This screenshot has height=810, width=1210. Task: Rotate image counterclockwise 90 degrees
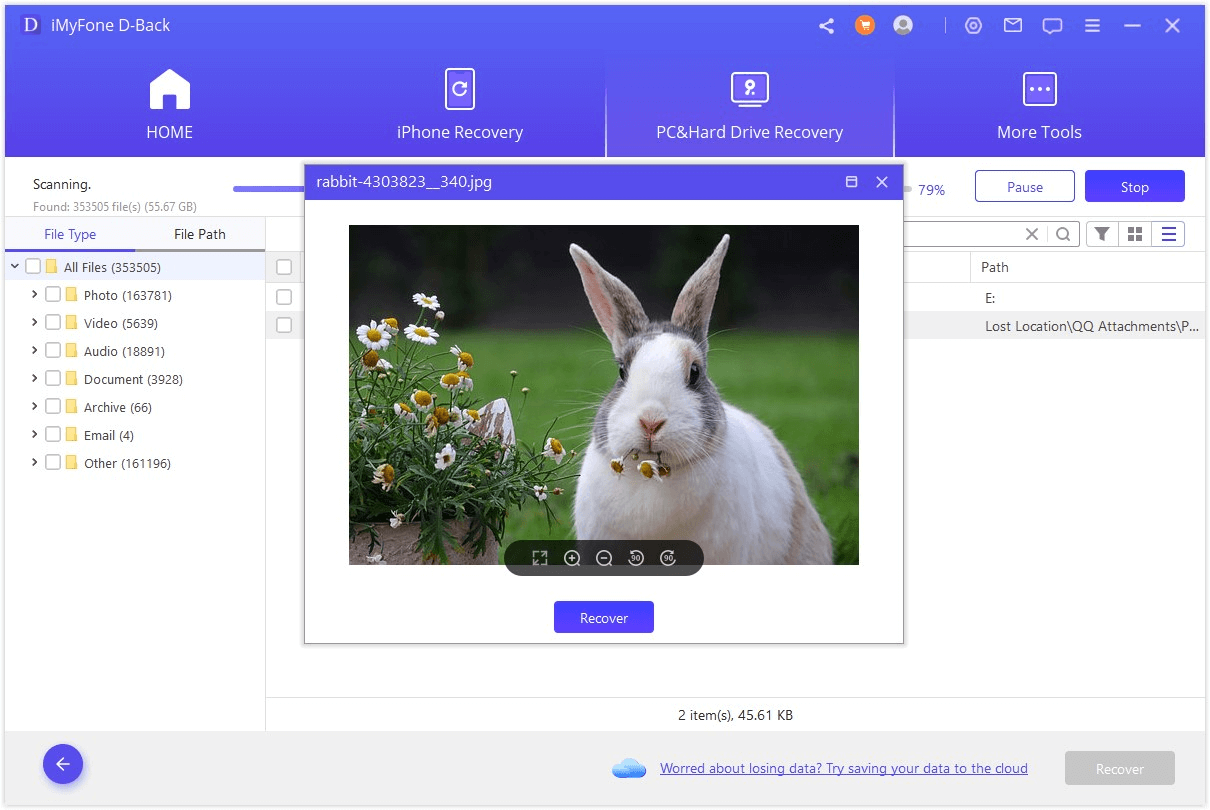636,559
